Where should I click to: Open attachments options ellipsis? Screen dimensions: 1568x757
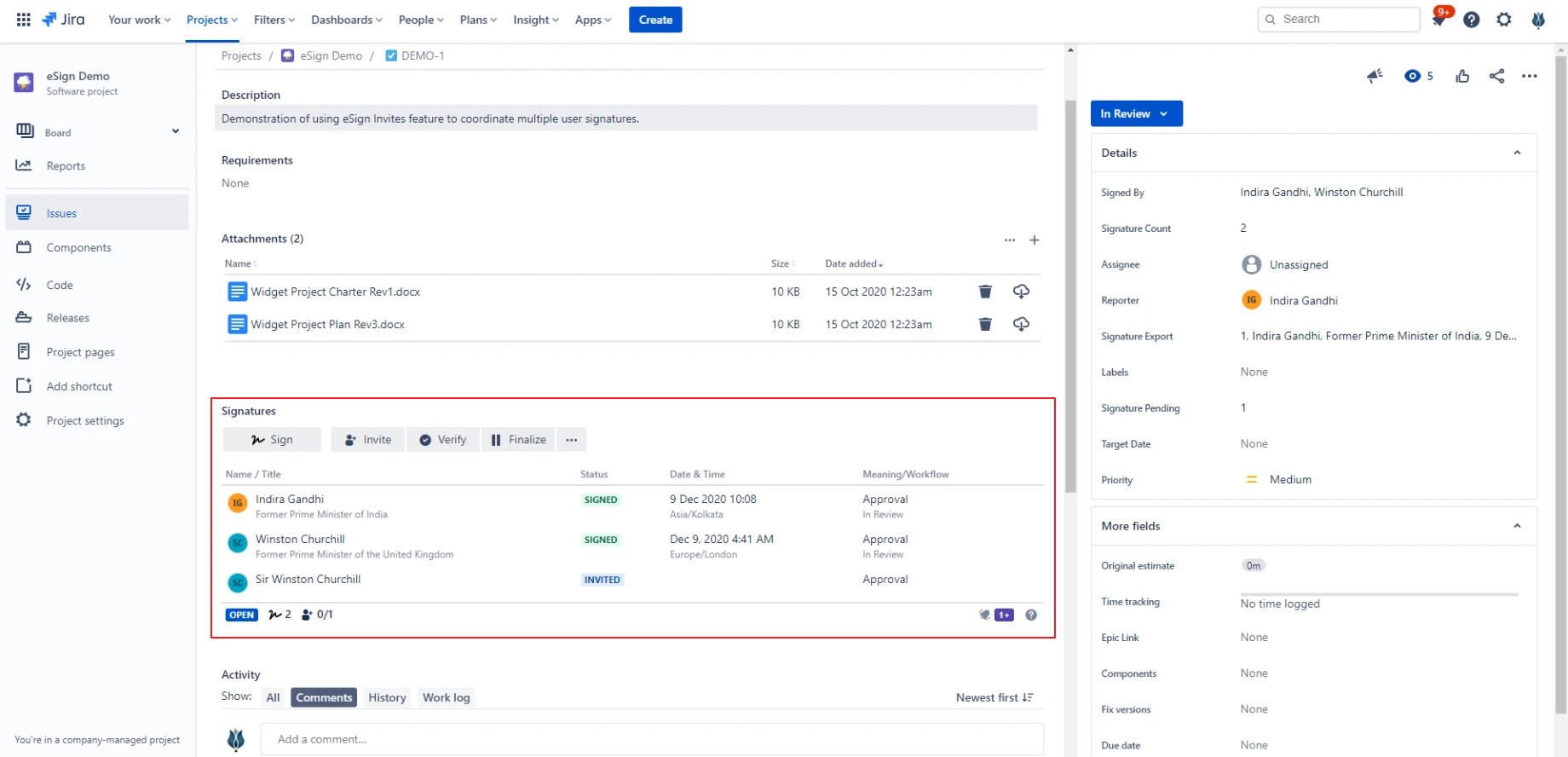(x=1010, y=240)
